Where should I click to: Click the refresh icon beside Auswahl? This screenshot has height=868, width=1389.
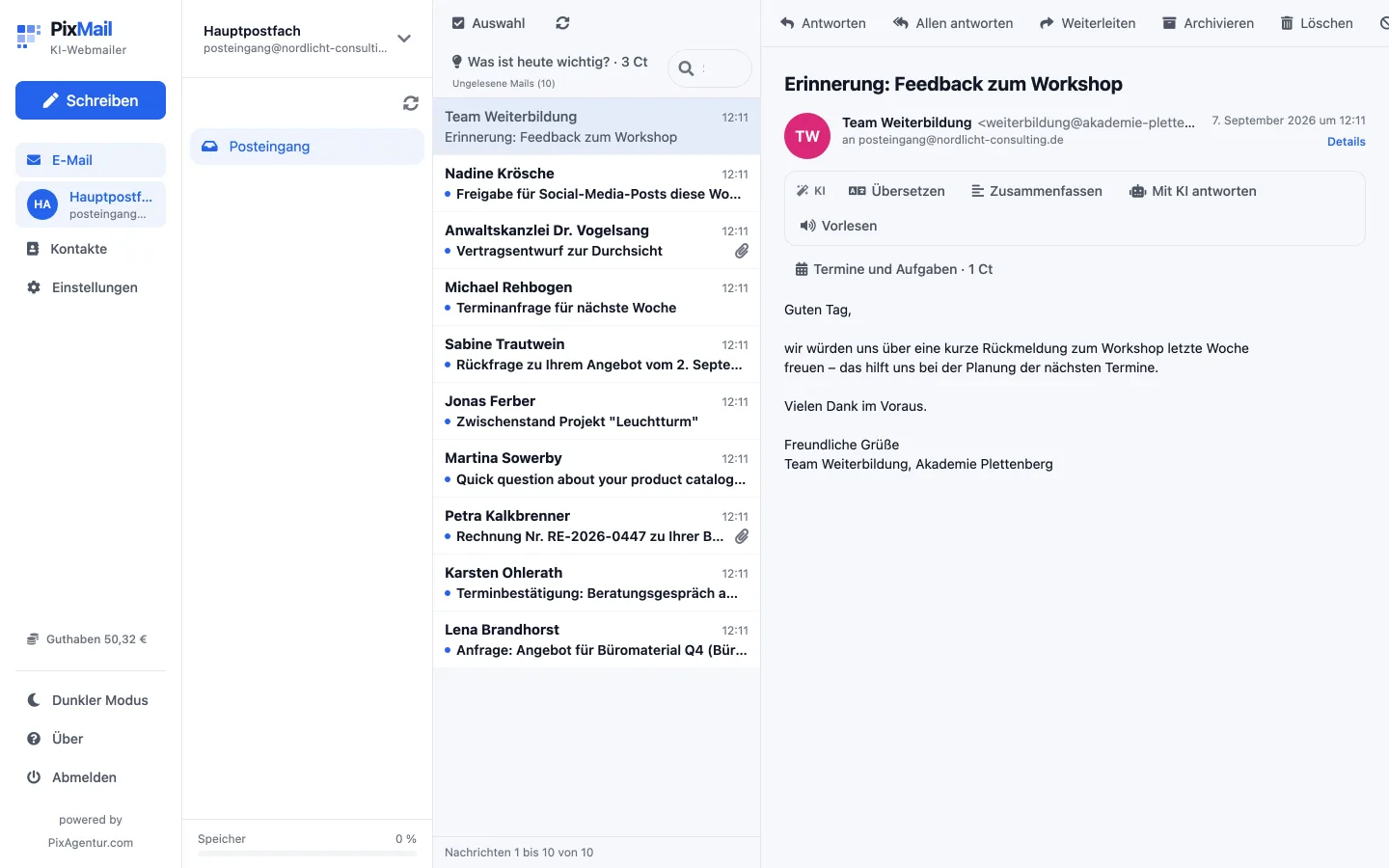click(563, 23)
